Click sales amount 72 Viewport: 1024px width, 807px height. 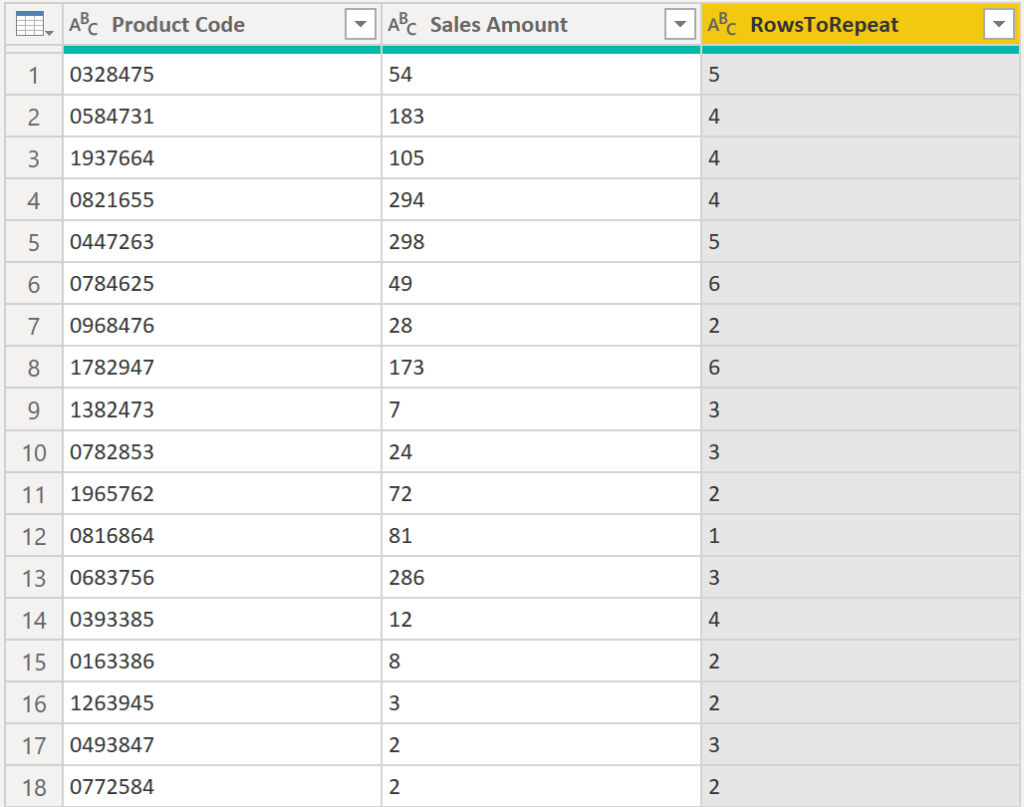pos(400,494)
